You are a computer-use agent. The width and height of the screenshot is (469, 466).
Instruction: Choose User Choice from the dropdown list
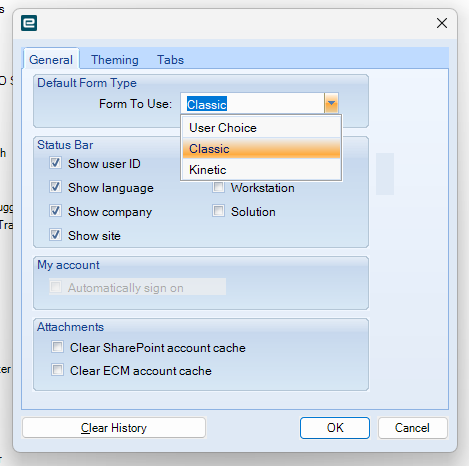[x=261, y=128]
